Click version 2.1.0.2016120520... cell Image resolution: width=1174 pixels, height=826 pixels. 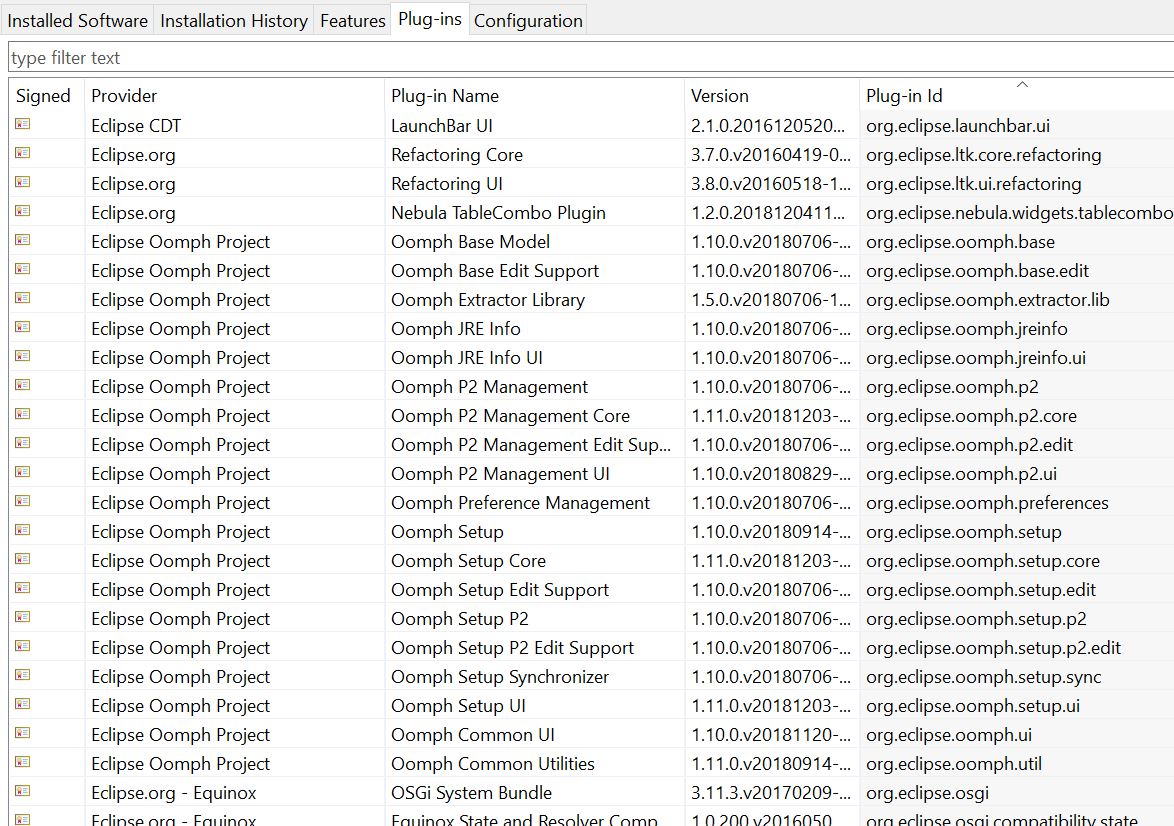767,126
